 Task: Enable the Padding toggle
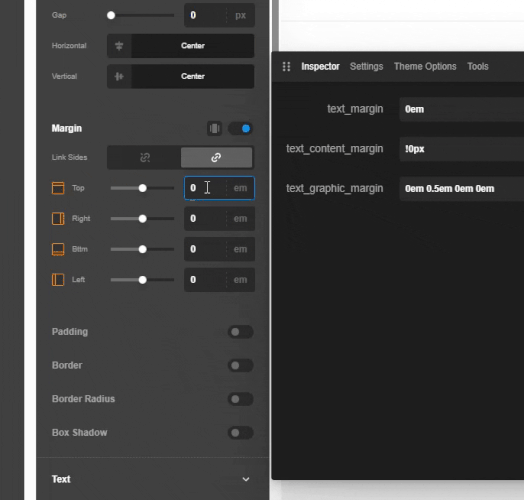[x=241, y=332]
